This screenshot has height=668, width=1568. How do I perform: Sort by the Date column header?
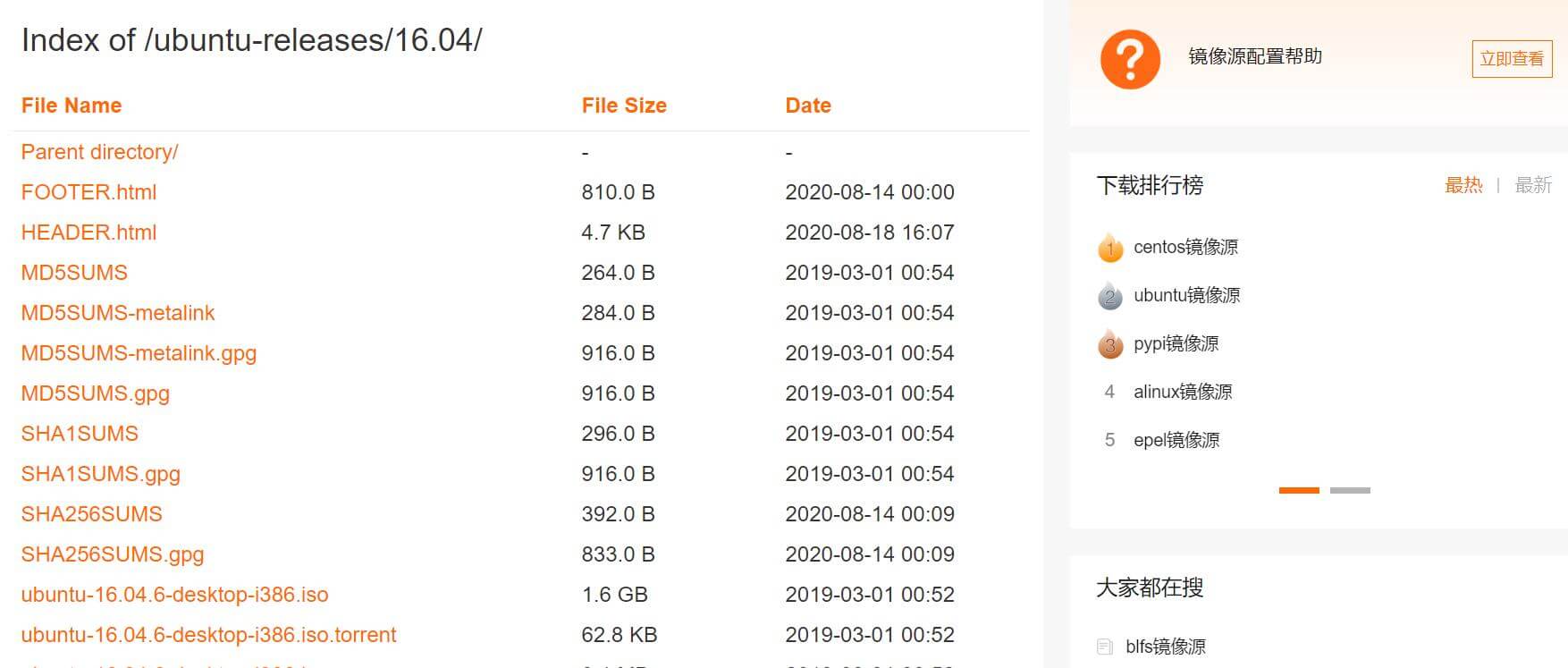[x=808, y=106]
